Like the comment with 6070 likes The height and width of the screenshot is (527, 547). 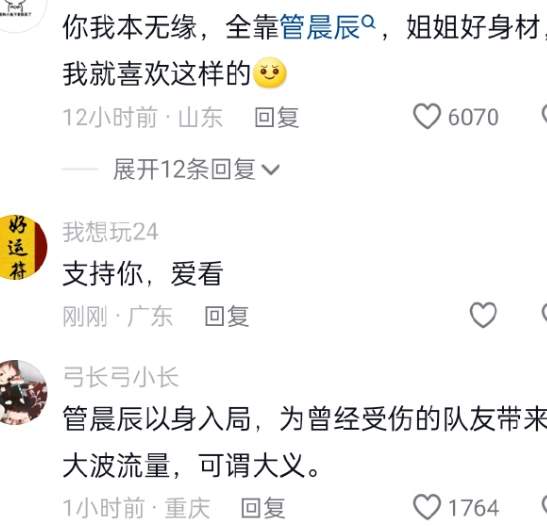coord(427,116)
